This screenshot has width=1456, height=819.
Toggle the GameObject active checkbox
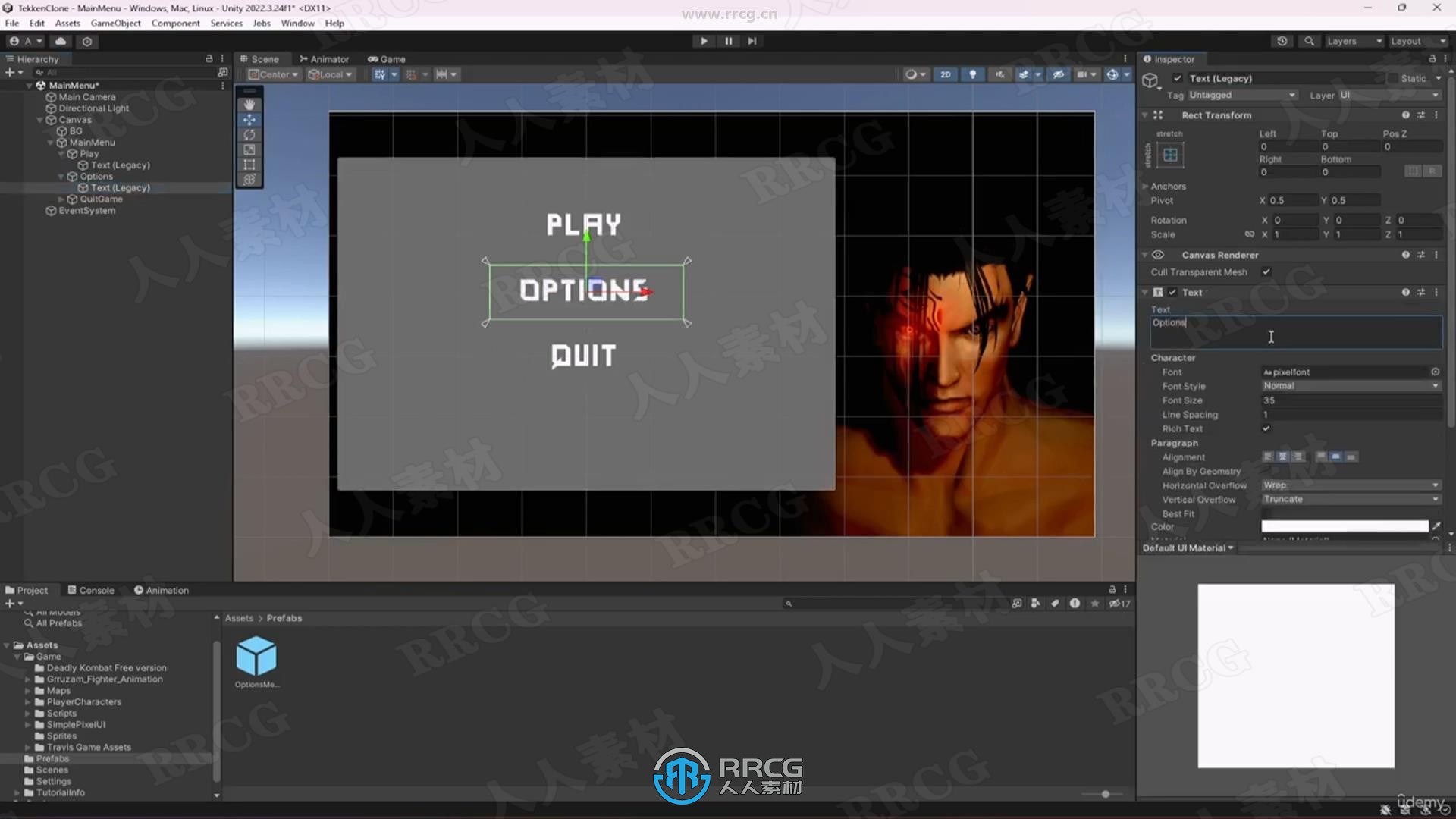(x=1177, y=78)
